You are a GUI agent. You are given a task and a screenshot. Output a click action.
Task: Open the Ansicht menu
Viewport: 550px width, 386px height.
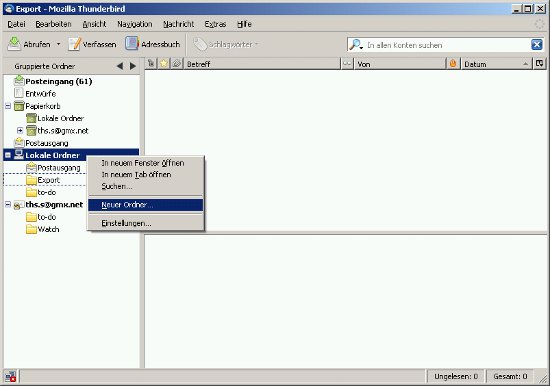click(x=94, y=24)
